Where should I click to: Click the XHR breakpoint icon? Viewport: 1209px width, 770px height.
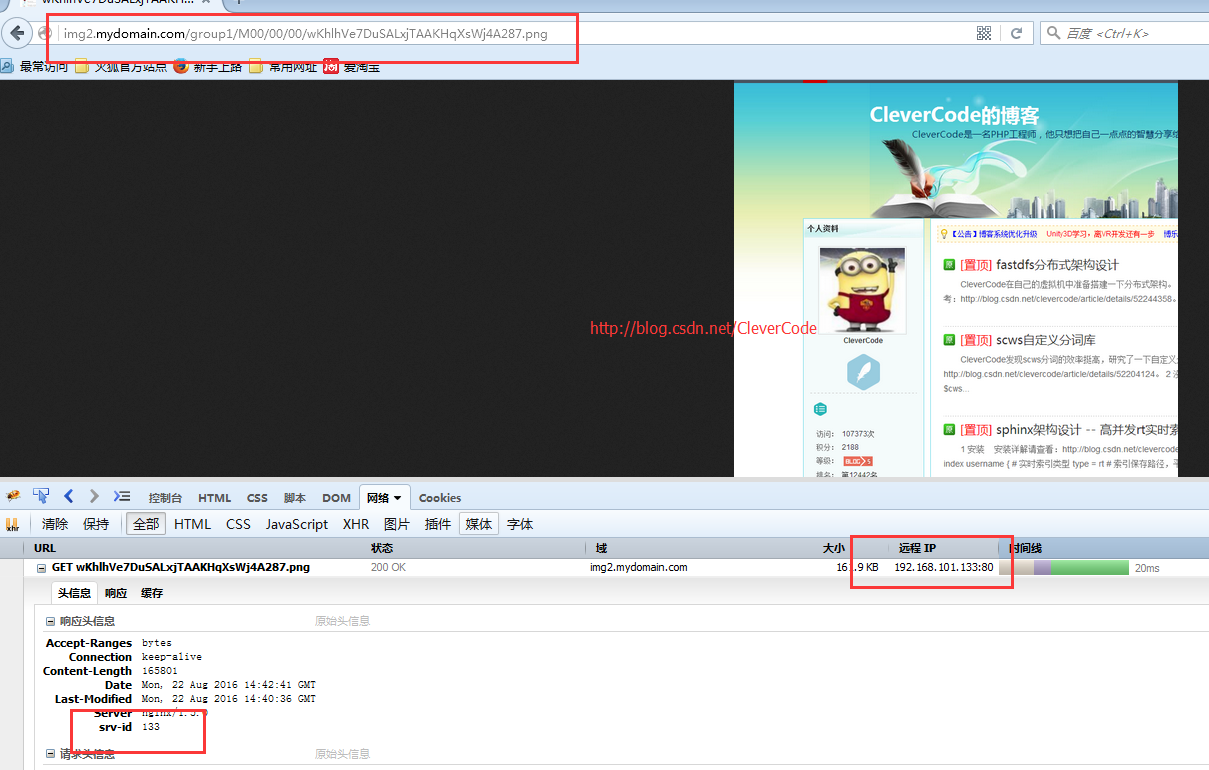pos(13,524)
